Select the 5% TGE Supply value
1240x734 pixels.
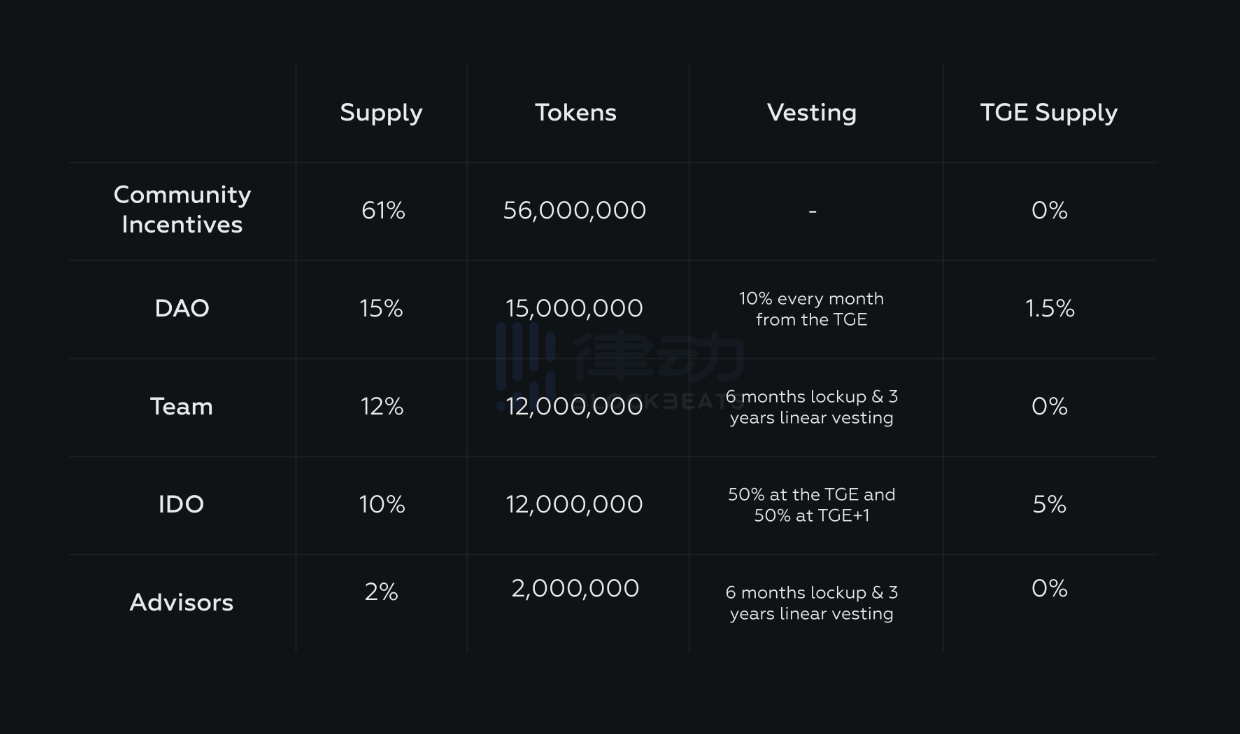pos(1049,504)
